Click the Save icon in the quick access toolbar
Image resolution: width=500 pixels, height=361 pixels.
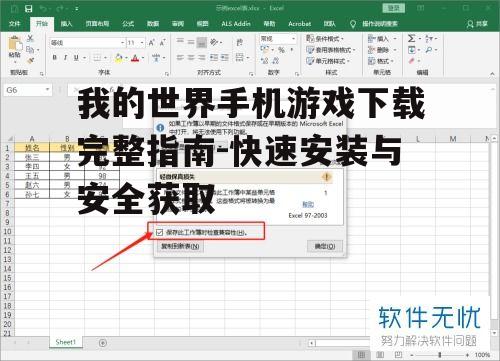pyautogui.click(x=29, y=8)
